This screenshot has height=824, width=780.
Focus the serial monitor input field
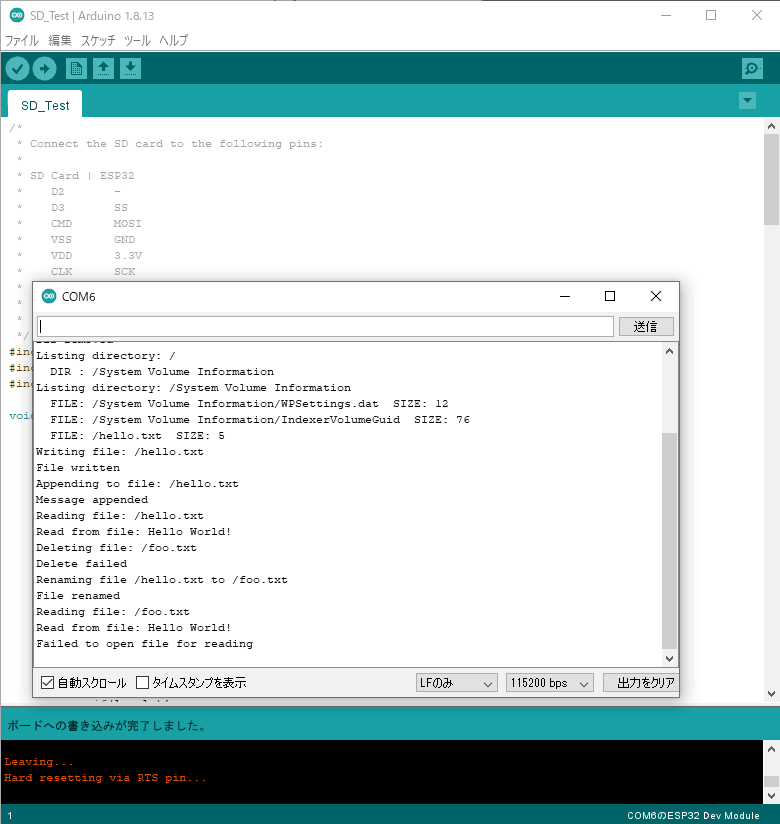(x=325, y=326)
